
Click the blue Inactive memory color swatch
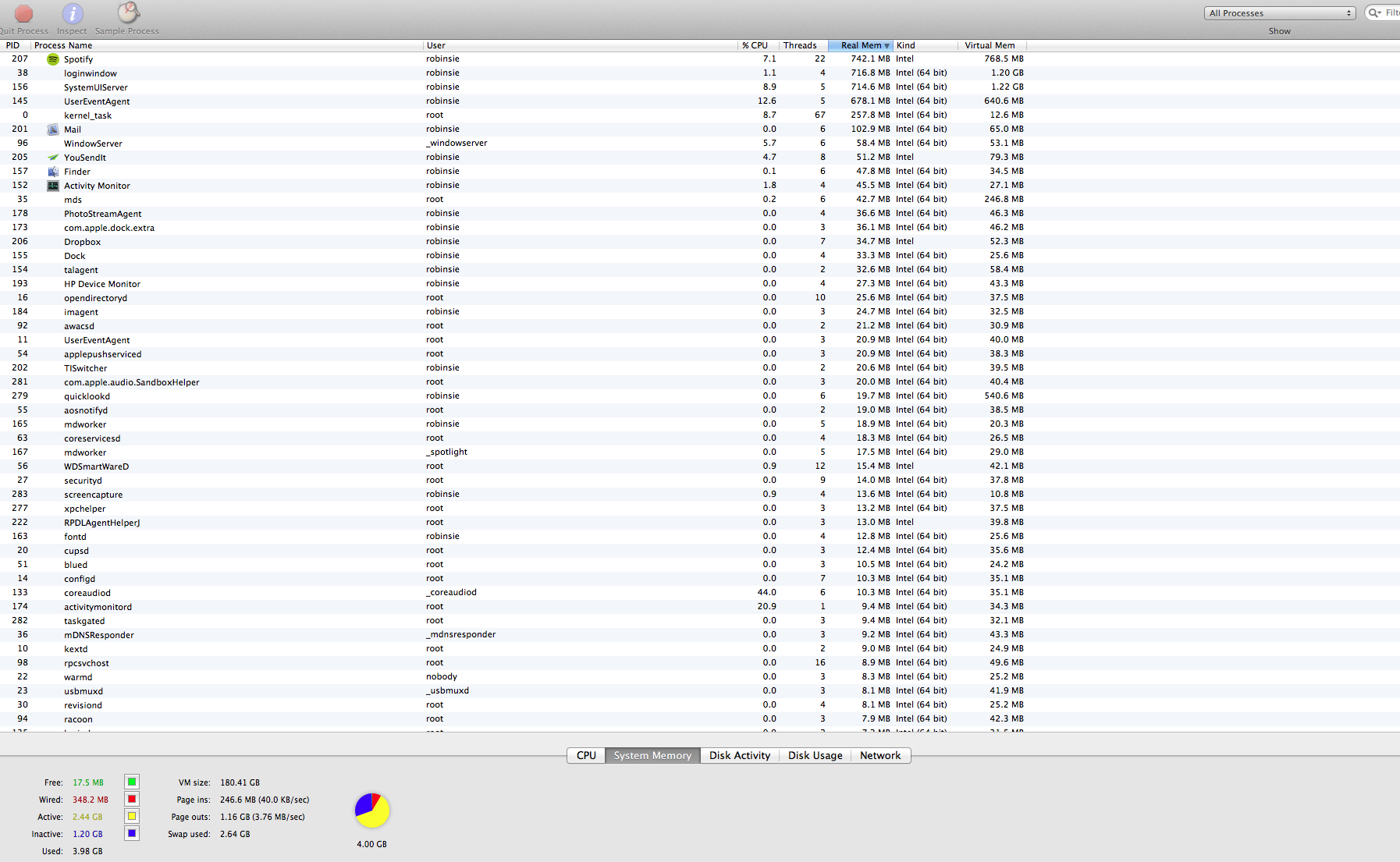[x=132, y=833]
